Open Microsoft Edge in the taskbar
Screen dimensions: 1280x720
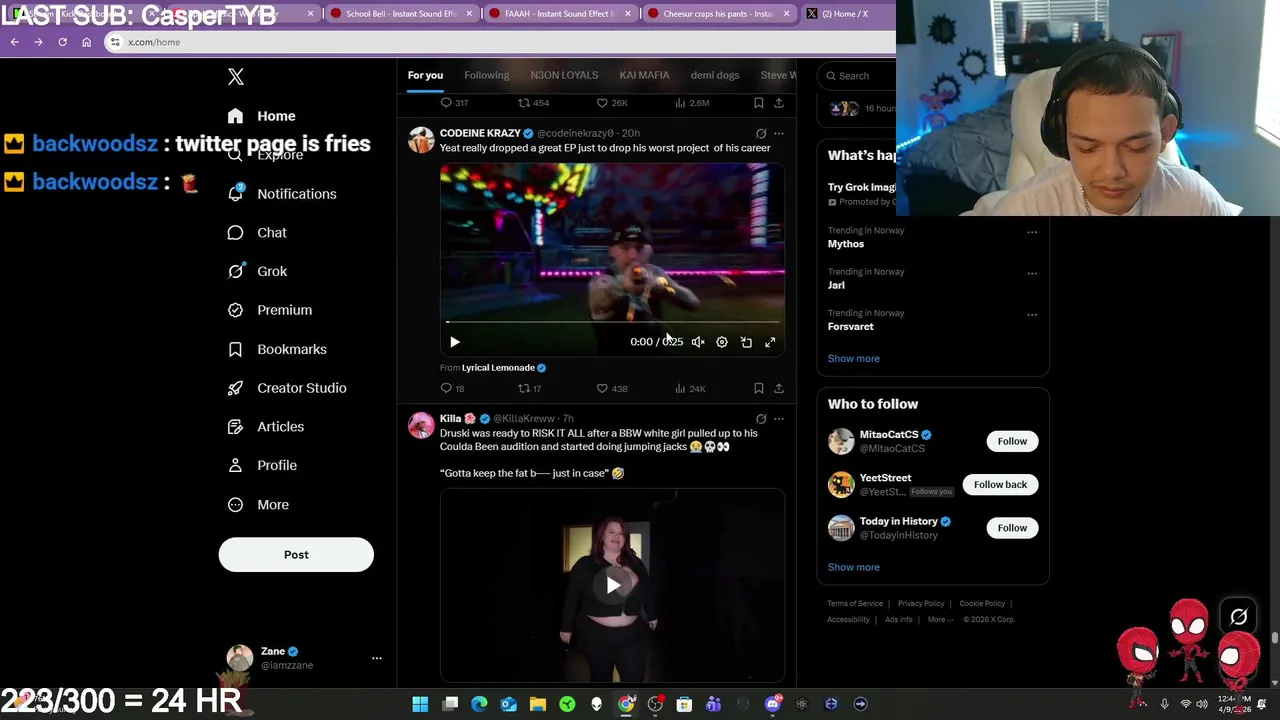479,704
